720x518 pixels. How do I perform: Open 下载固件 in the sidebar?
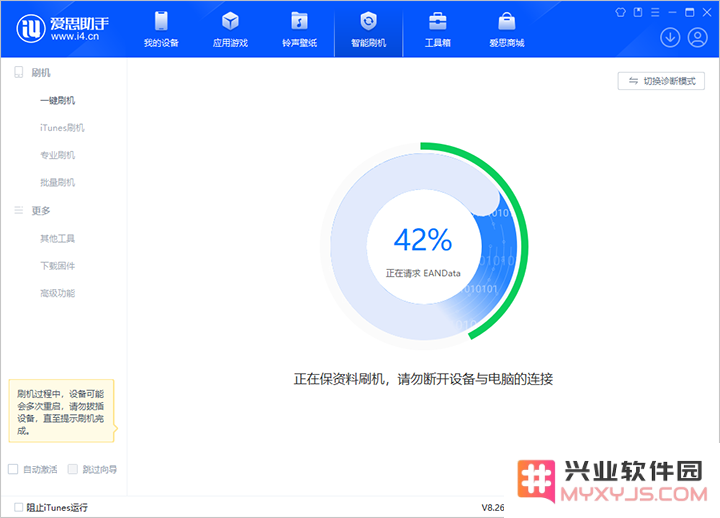pos(57,265)
